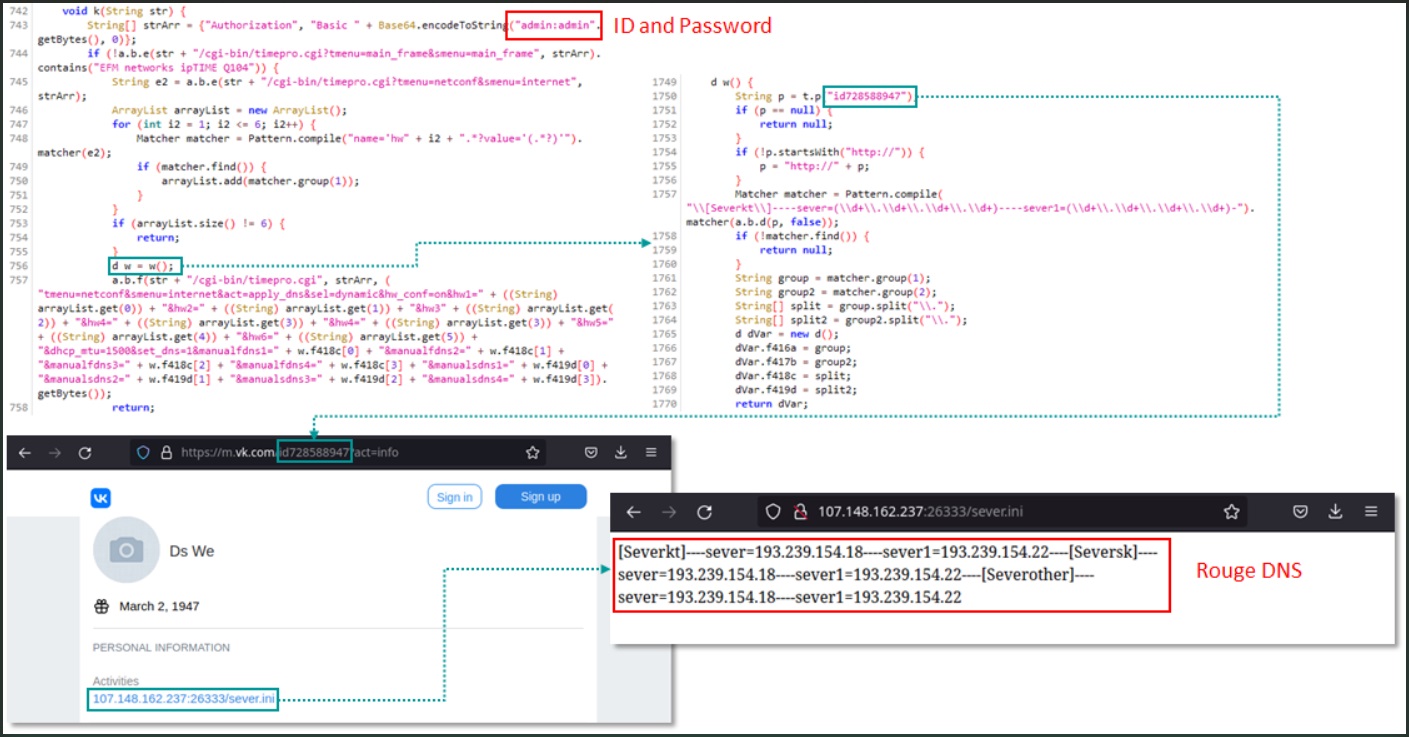This screenshot has width=1409, height=737.
Task: Click the VK Sign in button
Action: click(454, 497)
